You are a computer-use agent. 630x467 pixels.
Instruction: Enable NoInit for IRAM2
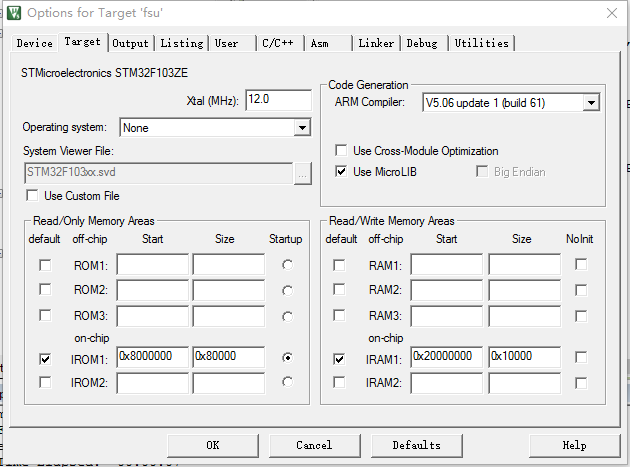click(581, 383)
